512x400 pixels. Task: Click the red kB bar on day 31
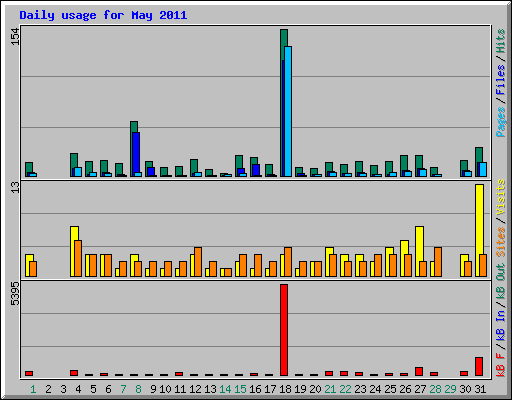tap(479, 367)
